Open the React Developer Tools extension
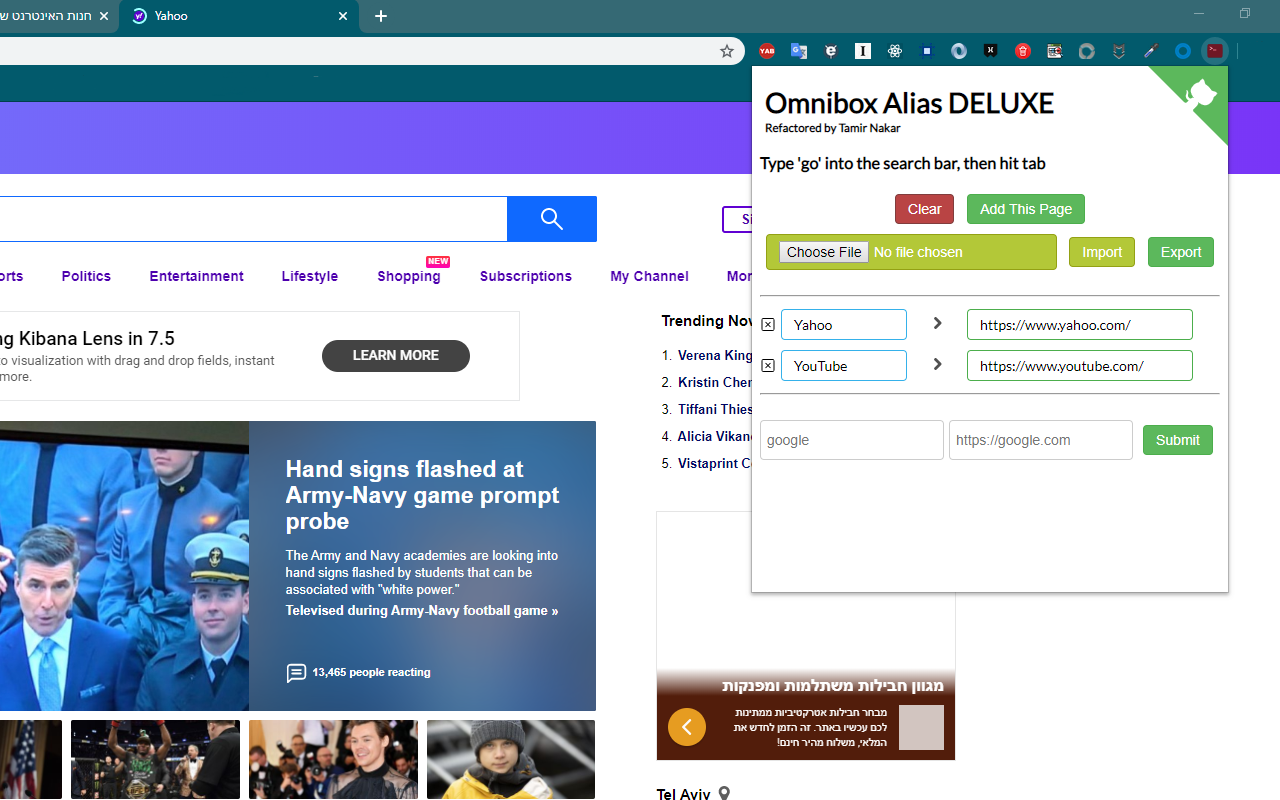Viewport: 1280px width, 800px height. pos(894,50)
